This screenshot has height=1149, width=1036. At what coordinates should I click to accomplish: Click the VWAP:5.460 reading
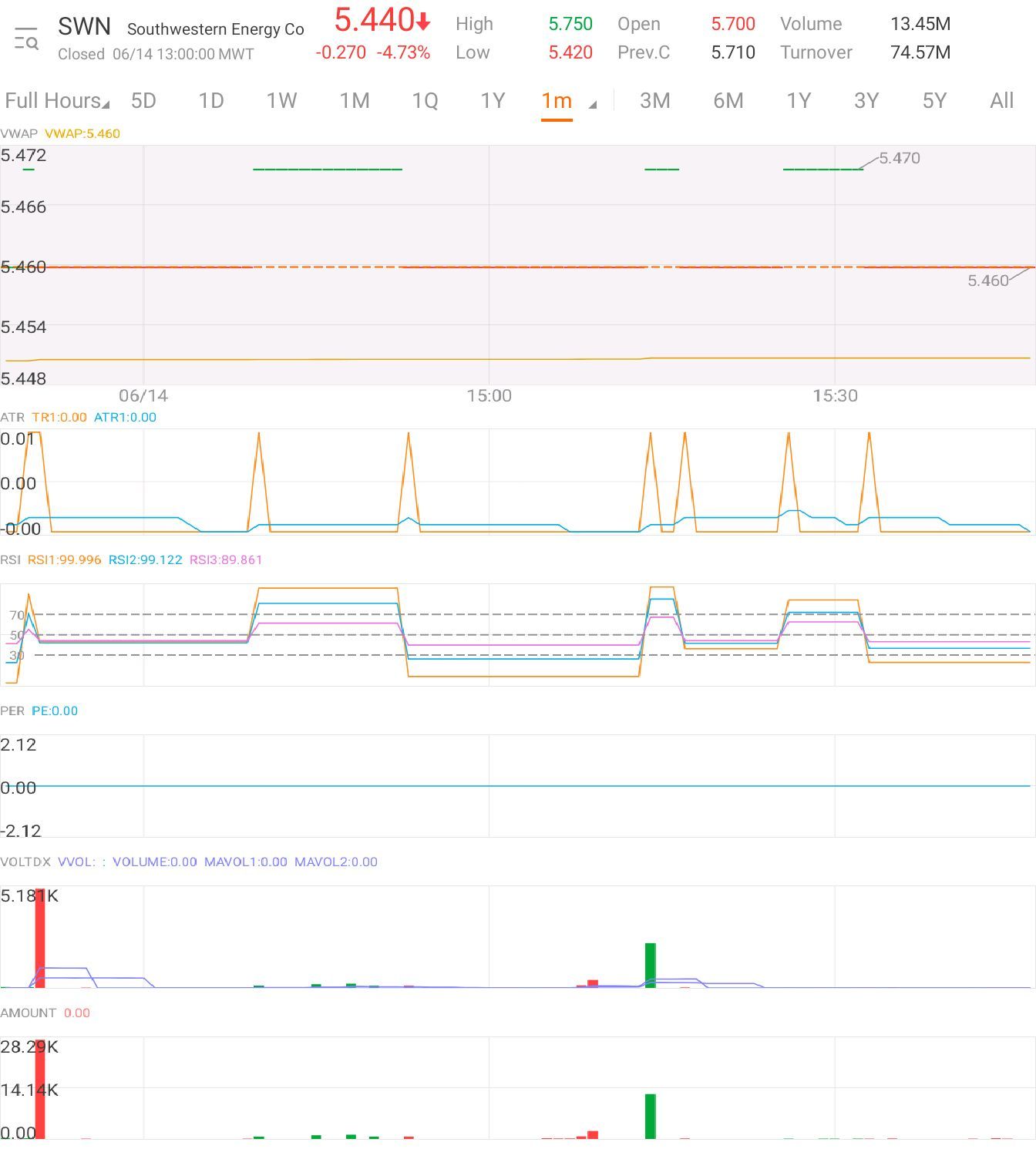point(82,133)
